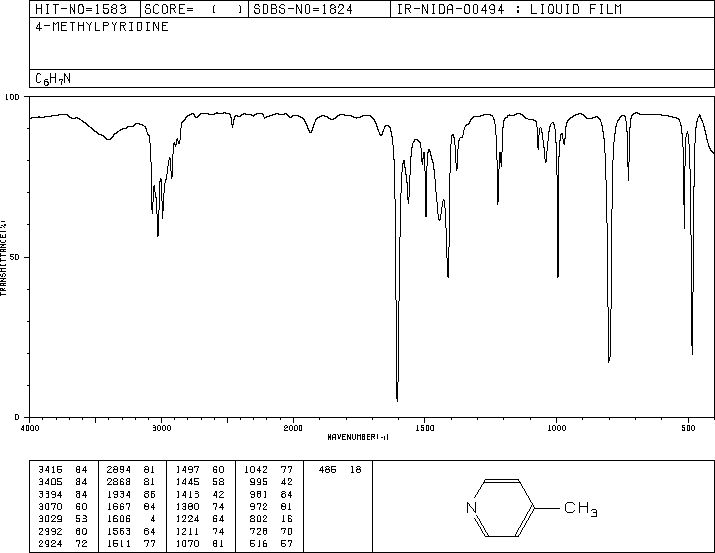Click the 2868 wavenumber in the peak table
The image size is (715, 553).
[x=119, y=482]
